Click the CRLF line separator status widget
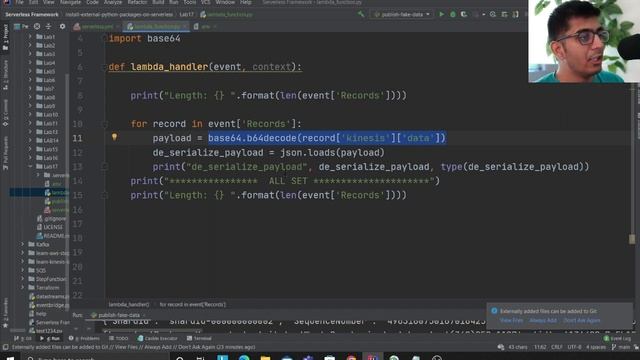This screenshot has height=360, width=640. 557,347
